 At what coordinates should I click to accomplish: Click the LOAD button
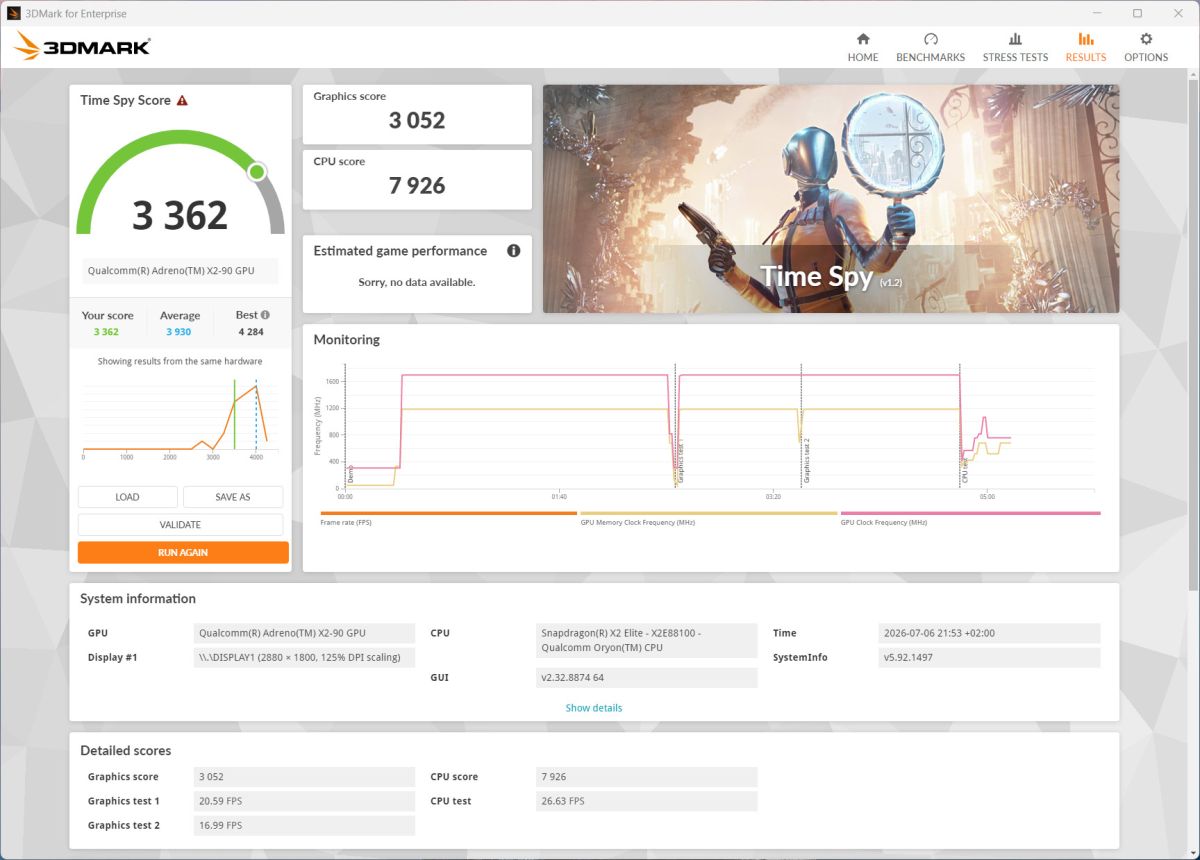[x=127, y=497]
